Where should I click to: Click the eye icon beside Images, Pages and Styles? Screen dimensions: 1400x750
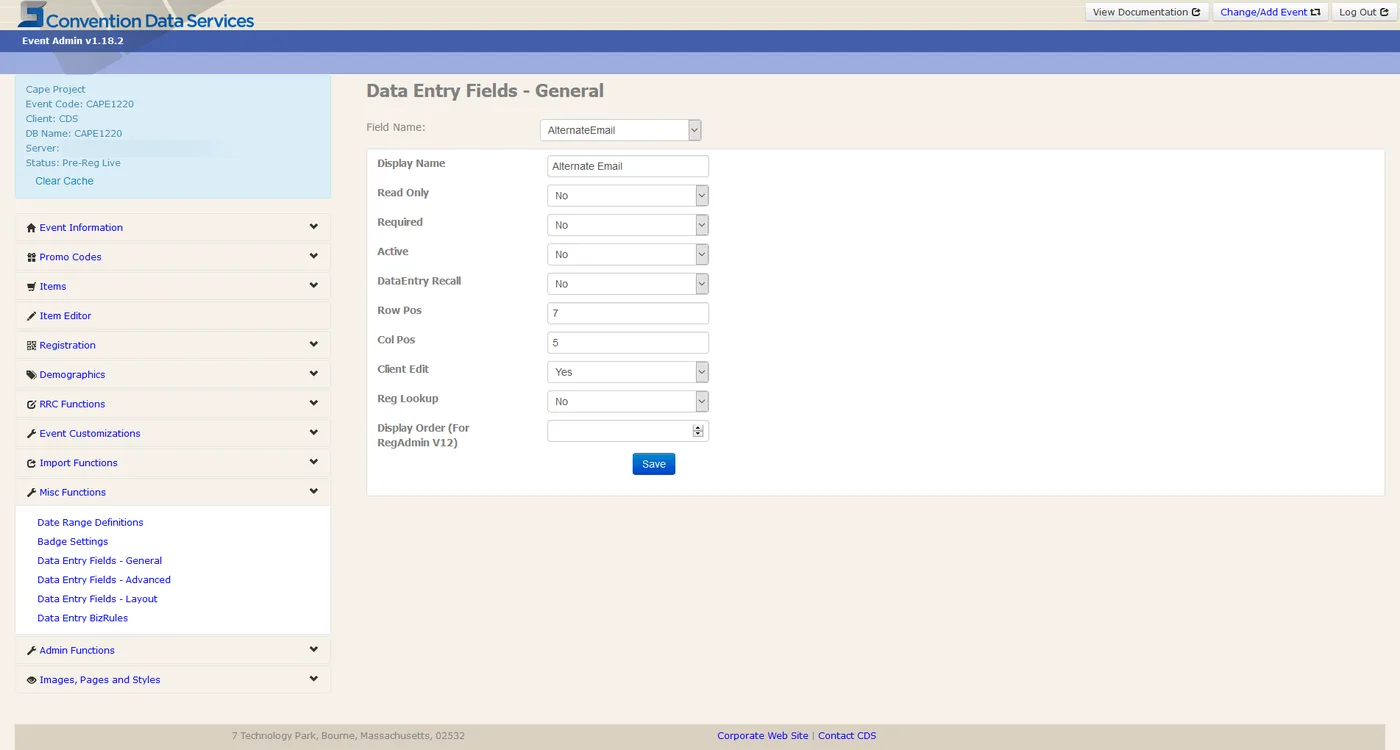click(x=31, y=680)
